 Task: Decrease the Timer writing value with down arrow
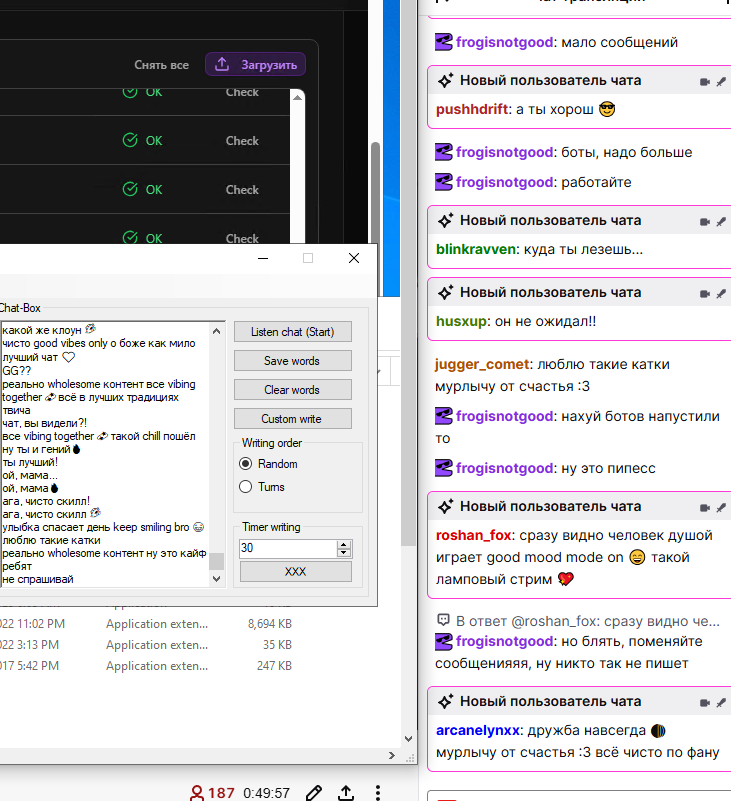(345, 553)
